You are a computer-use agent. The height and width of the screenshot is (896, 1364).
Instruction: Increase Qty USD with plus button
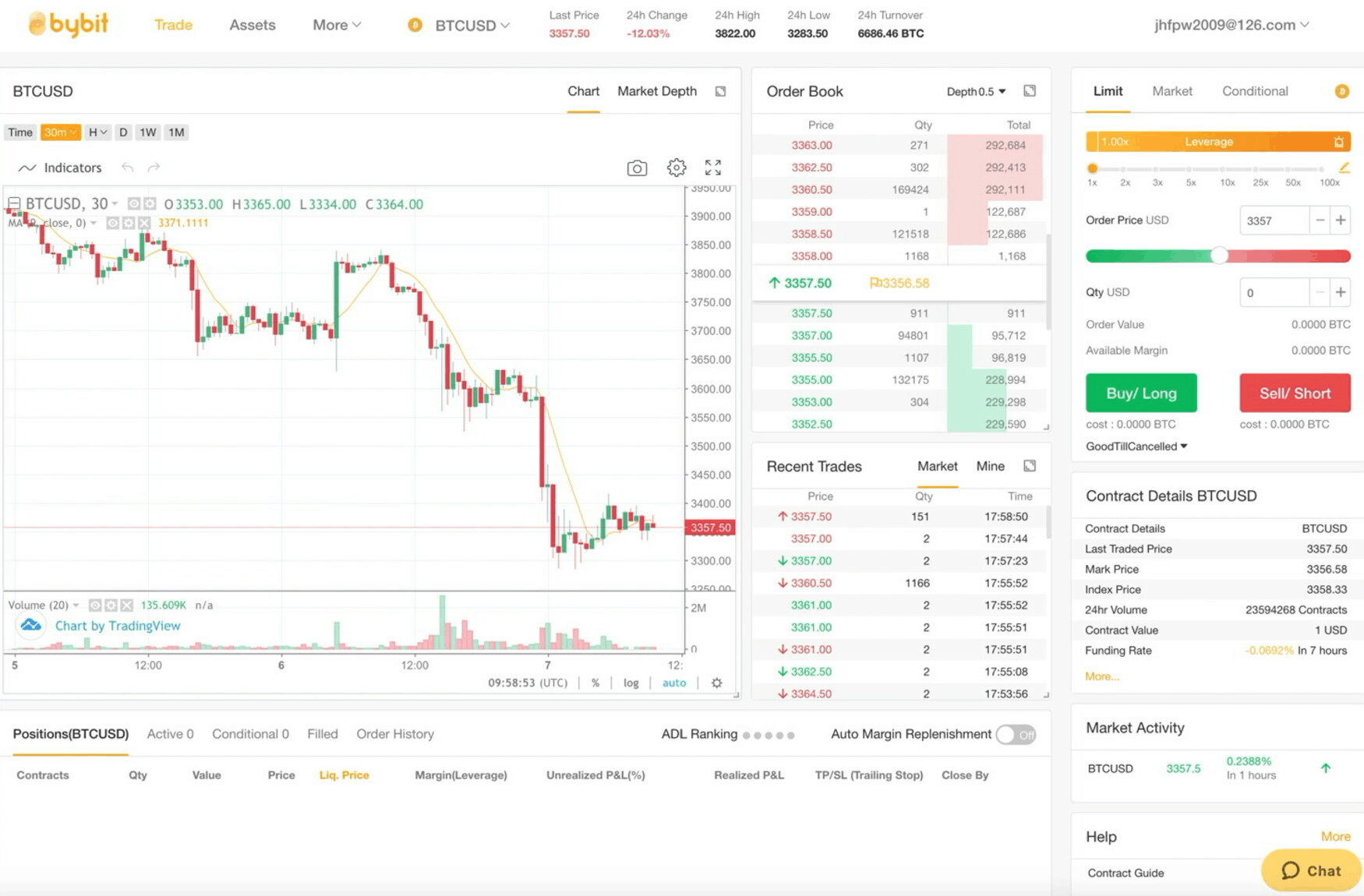1341,292
